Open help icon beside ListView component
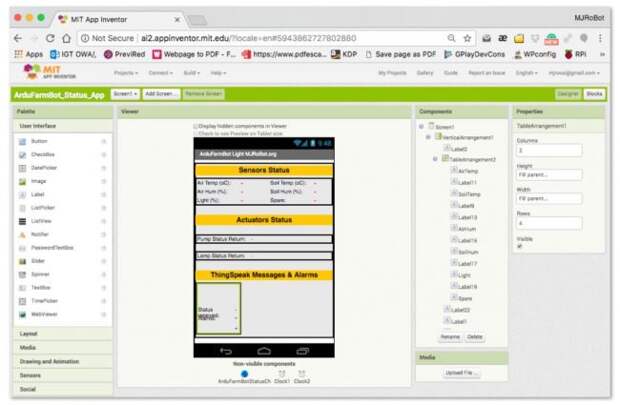This screenshot has height=405, width=620. click(104, 221)
